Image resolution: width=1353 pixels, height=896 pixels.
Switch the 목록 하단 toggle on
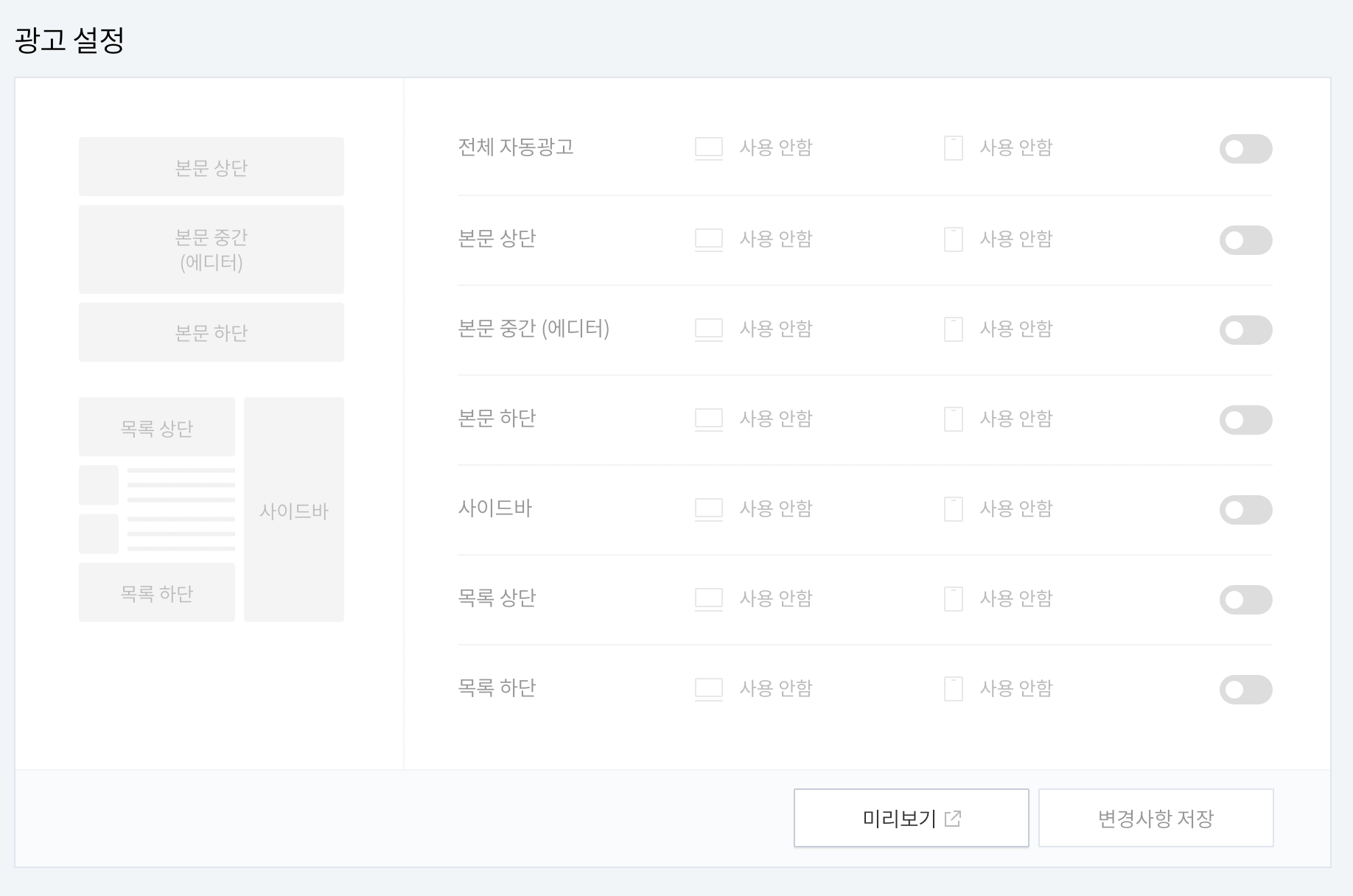1245,690
